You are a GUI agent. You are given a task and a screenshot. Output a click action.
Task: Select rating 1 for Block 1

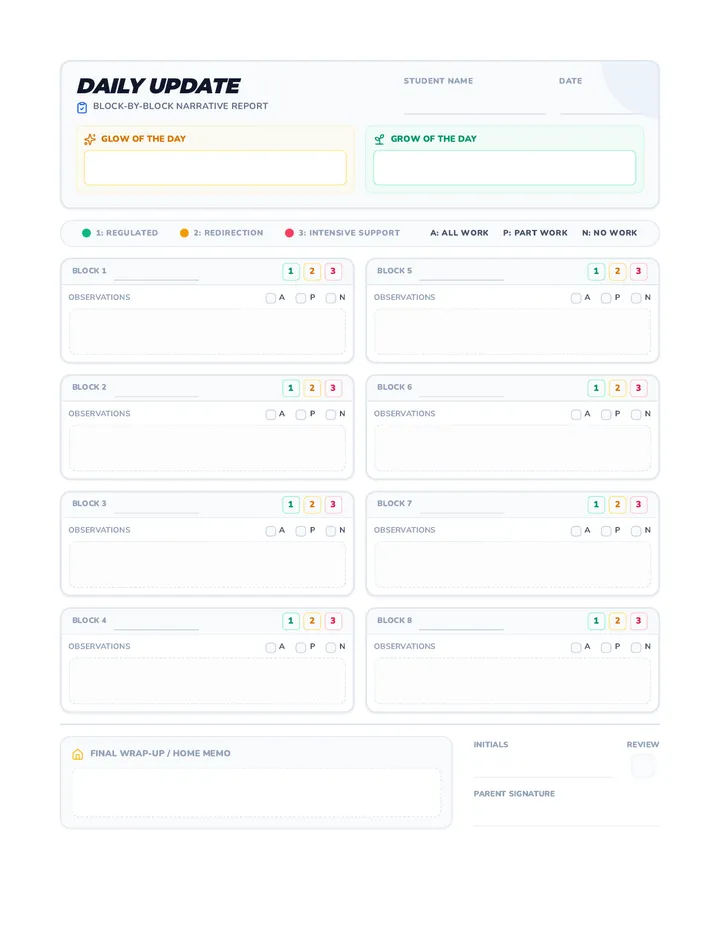(291, 272)
